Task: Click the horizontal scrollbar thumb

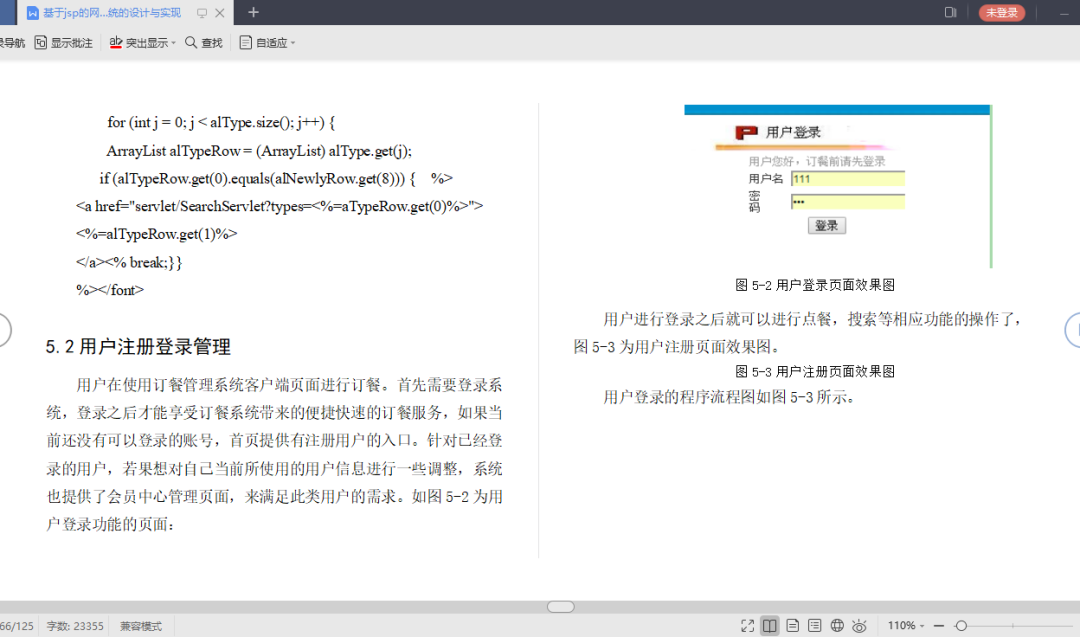Action: pyautogui.click(x=561, y=607)
